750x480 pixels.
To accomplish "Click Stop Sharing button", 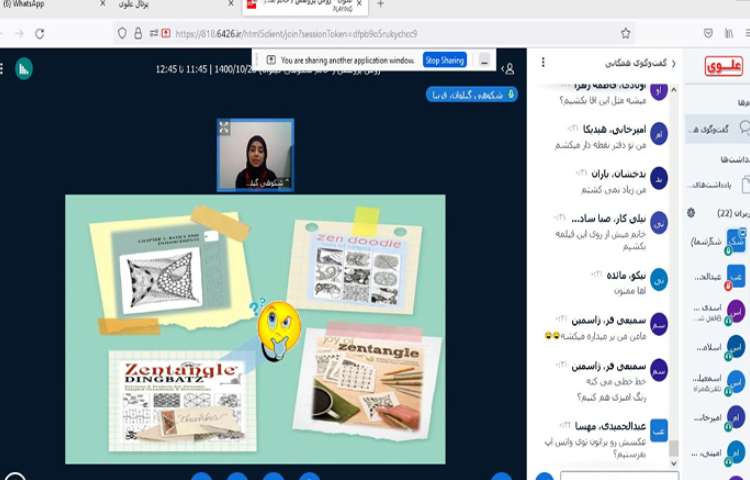I will [x=445, y=60].
